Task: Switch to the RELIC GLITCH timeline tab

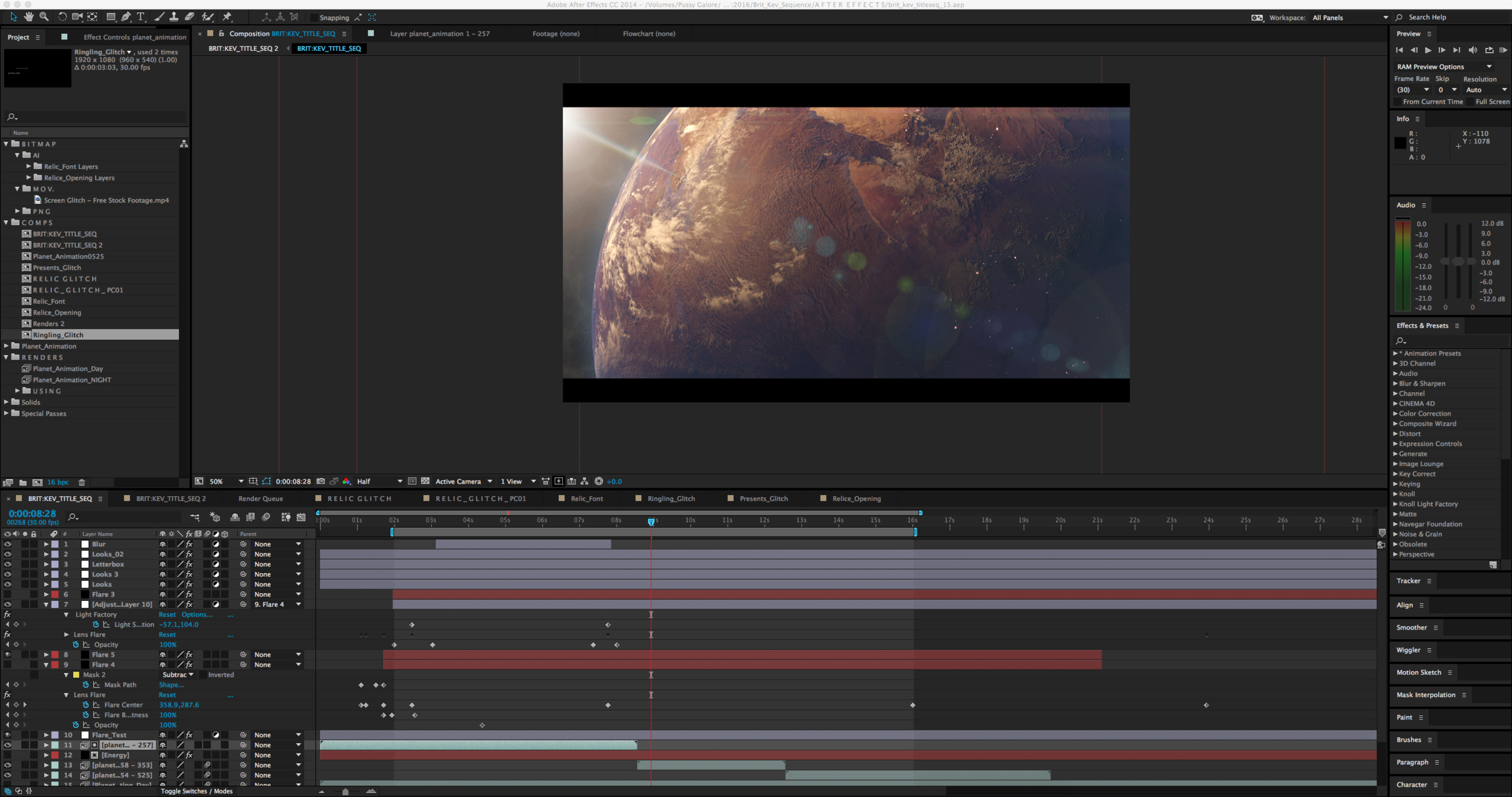Action: pyautogui.click(x=360, y=499)
